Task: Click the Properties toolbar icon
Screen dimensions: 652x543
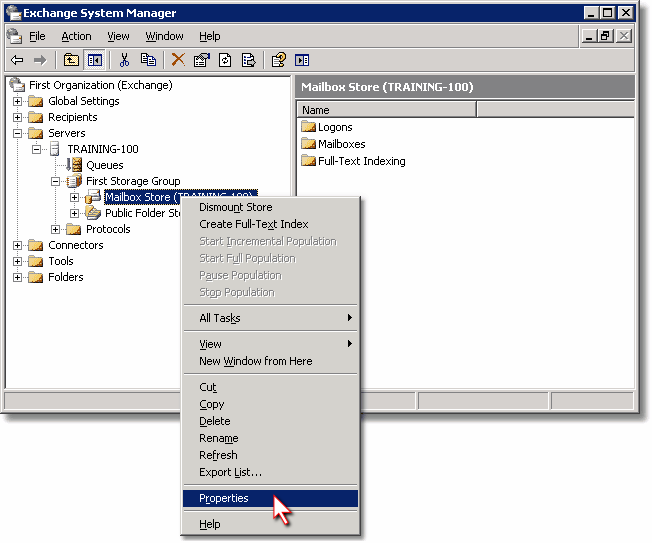Action: click(202, 60)
